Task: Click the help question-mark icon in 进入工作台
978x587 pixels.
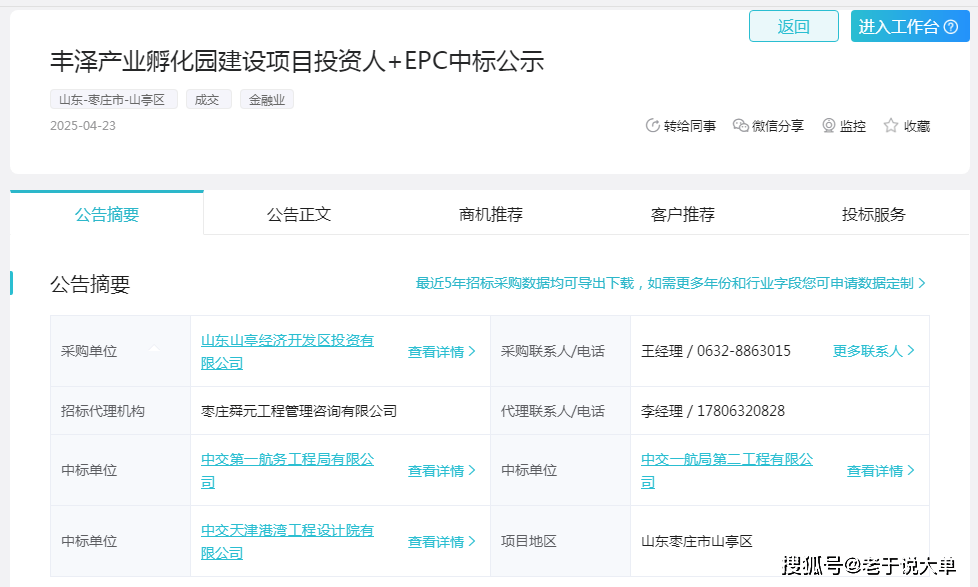Action: (951, 27)
